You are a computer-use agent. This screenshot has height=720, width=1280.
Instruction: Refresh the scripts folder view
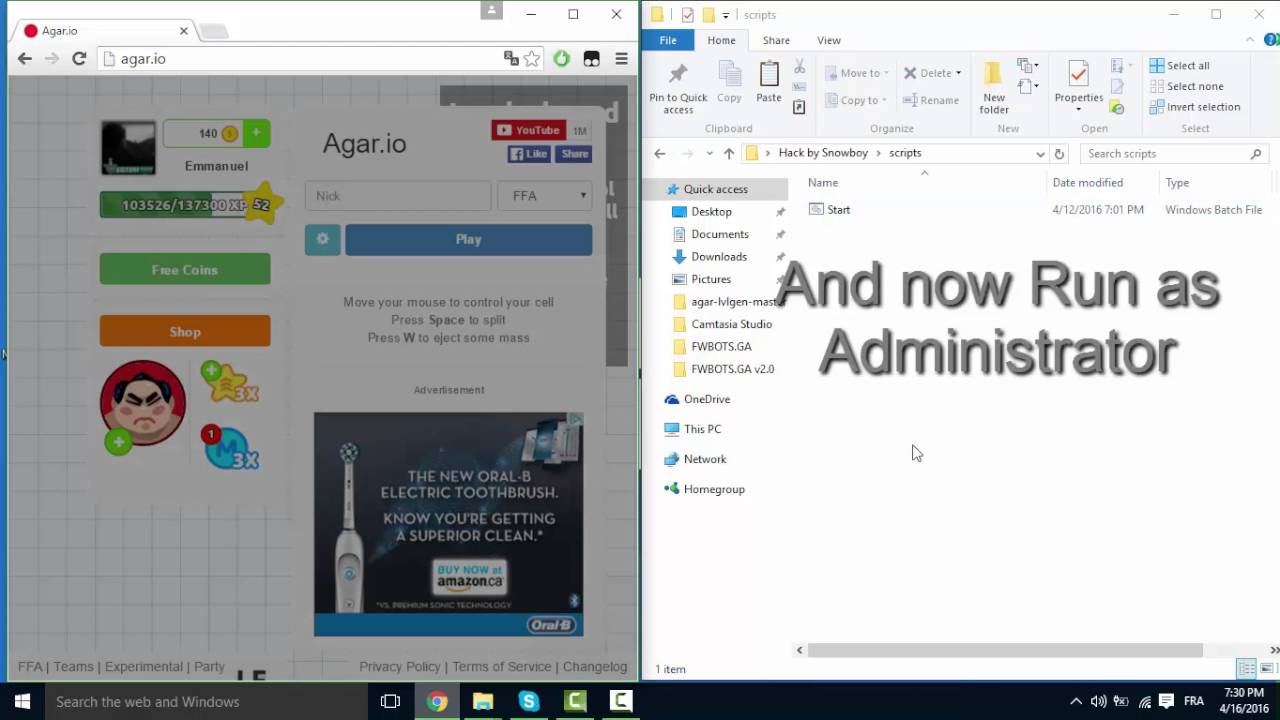[x=1059, y=154]
